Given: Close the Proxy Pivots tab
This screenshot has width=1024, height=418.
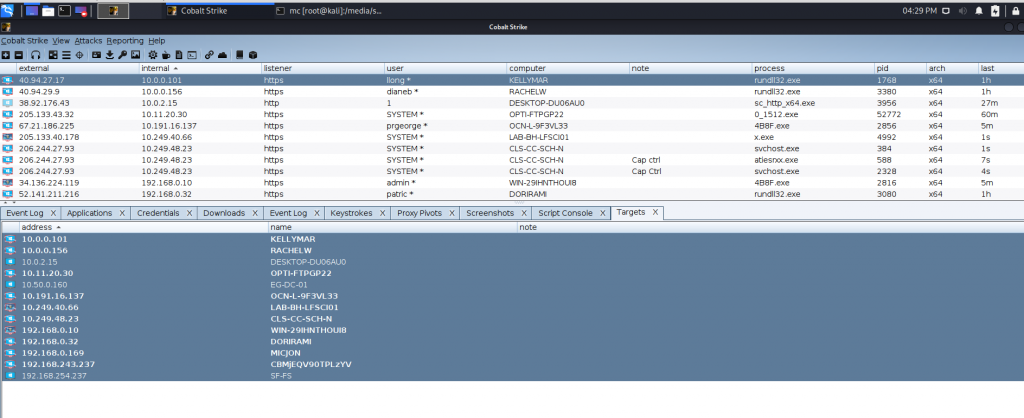Looking at the screenshot, I should [452, 213].
